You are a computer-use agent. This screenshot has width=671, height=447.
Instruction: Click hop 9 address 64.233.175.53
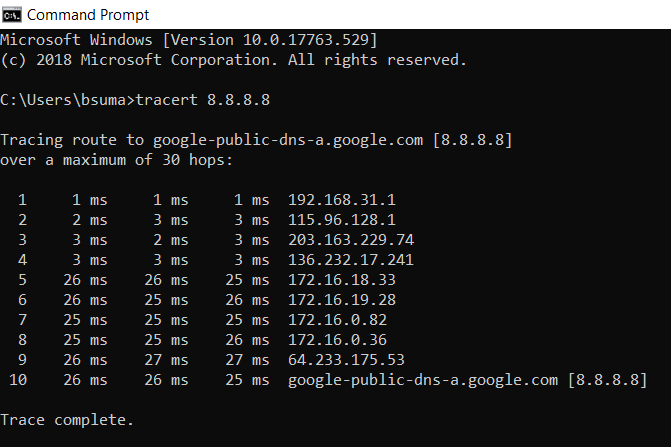[x=347, y=360]
